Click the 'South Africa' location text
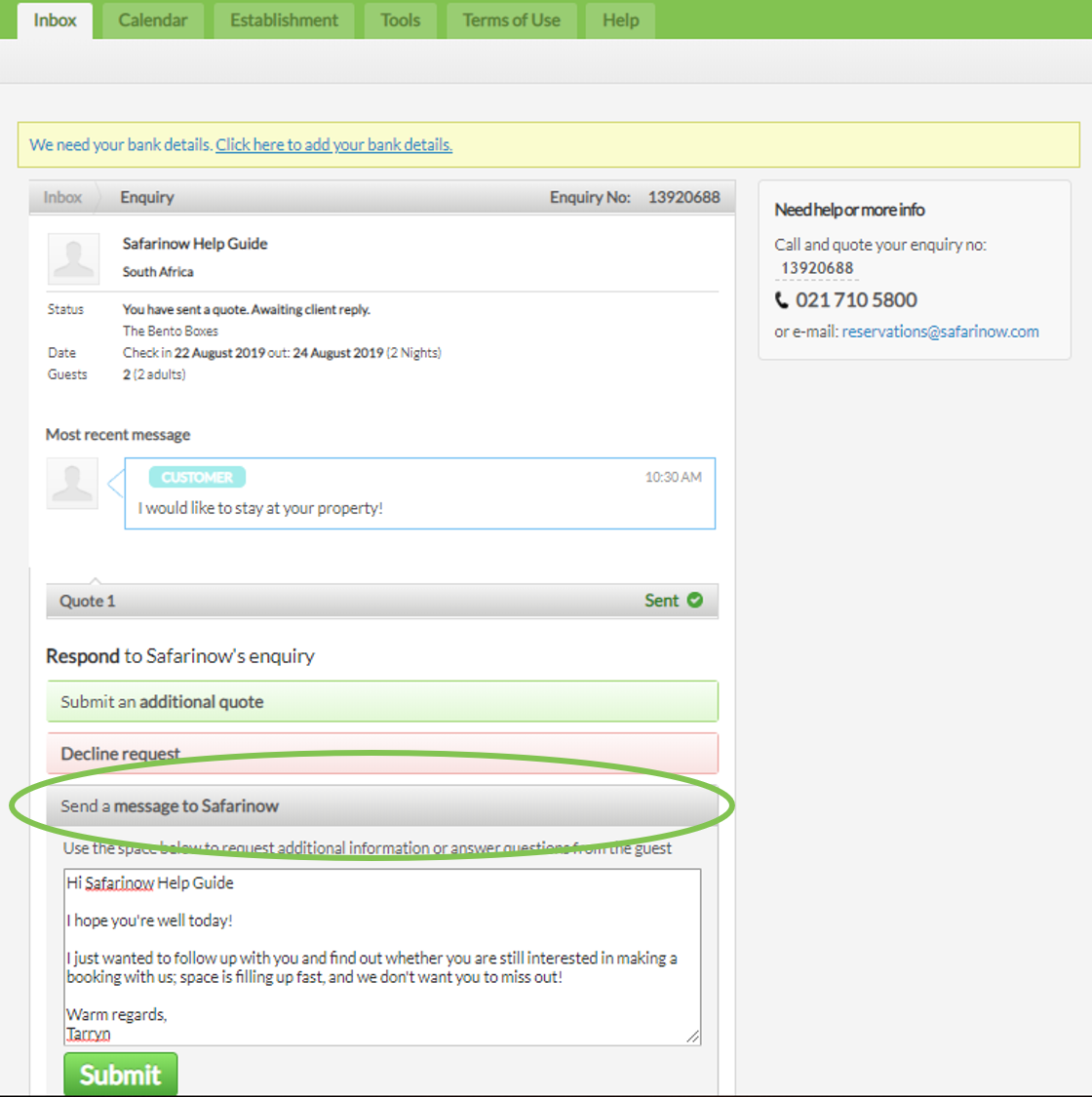The image size is (1092, 1097). click(x=158, y=272)
